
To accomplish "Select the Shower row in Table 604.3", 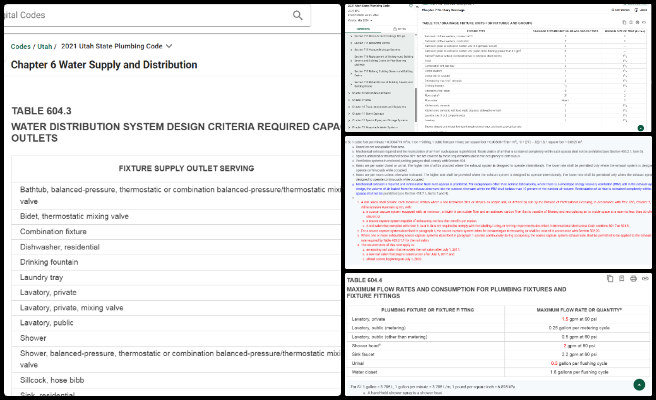I will pyautogui.click(x=176, y=338).
